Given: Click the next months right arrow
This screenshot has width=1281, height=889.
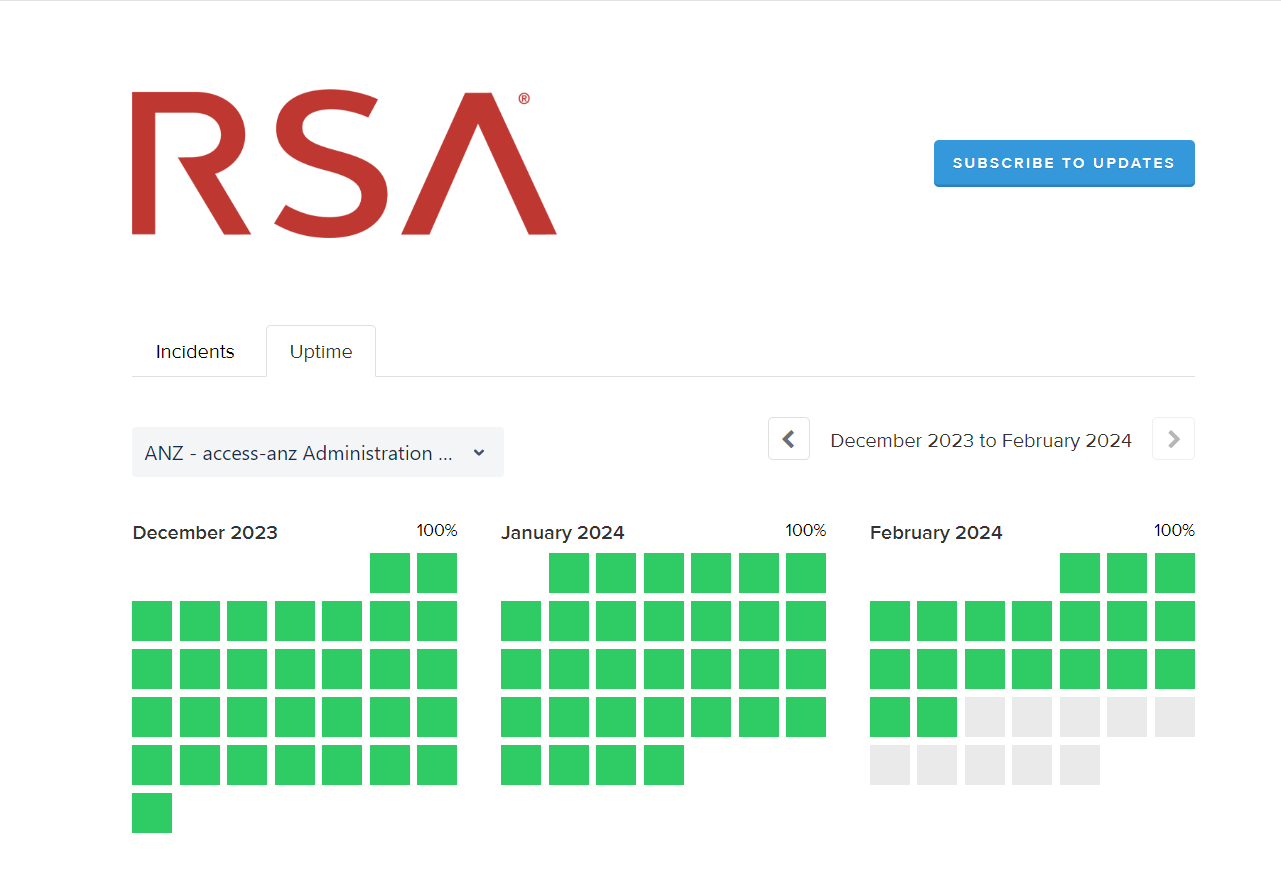Looking at the screenshot, I should pyautogui.click(x=1173, y=439).
